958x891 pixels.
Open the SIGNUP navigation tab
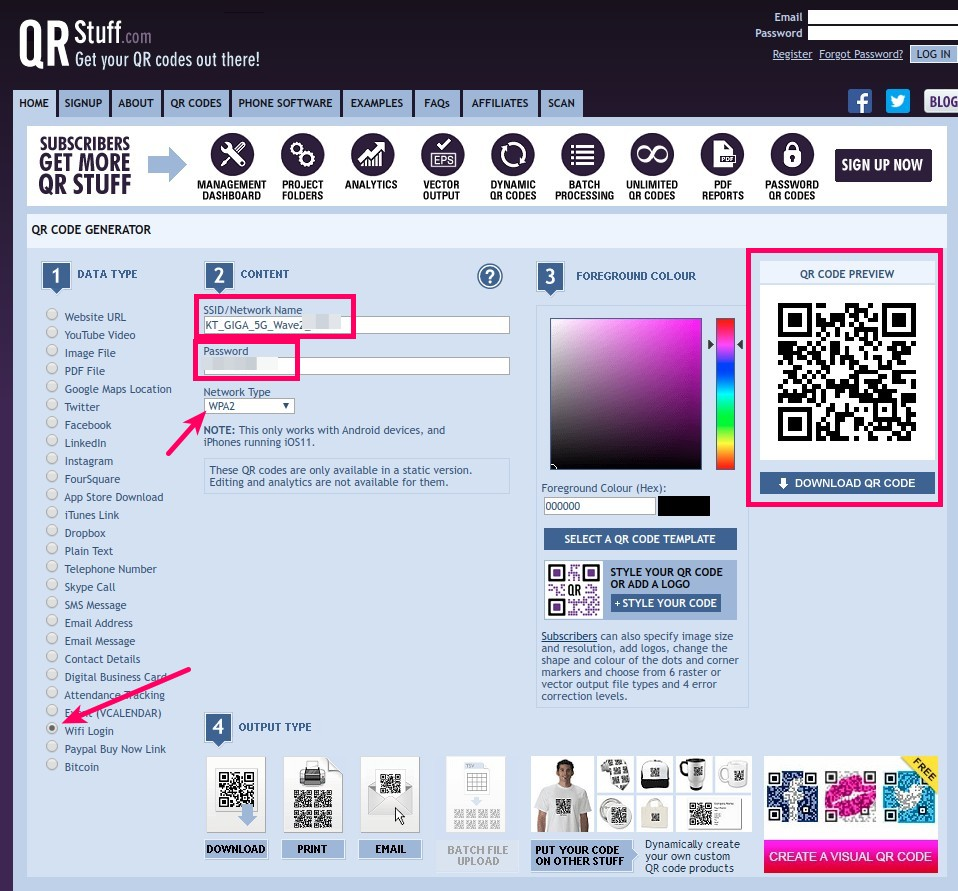point(84,103)
